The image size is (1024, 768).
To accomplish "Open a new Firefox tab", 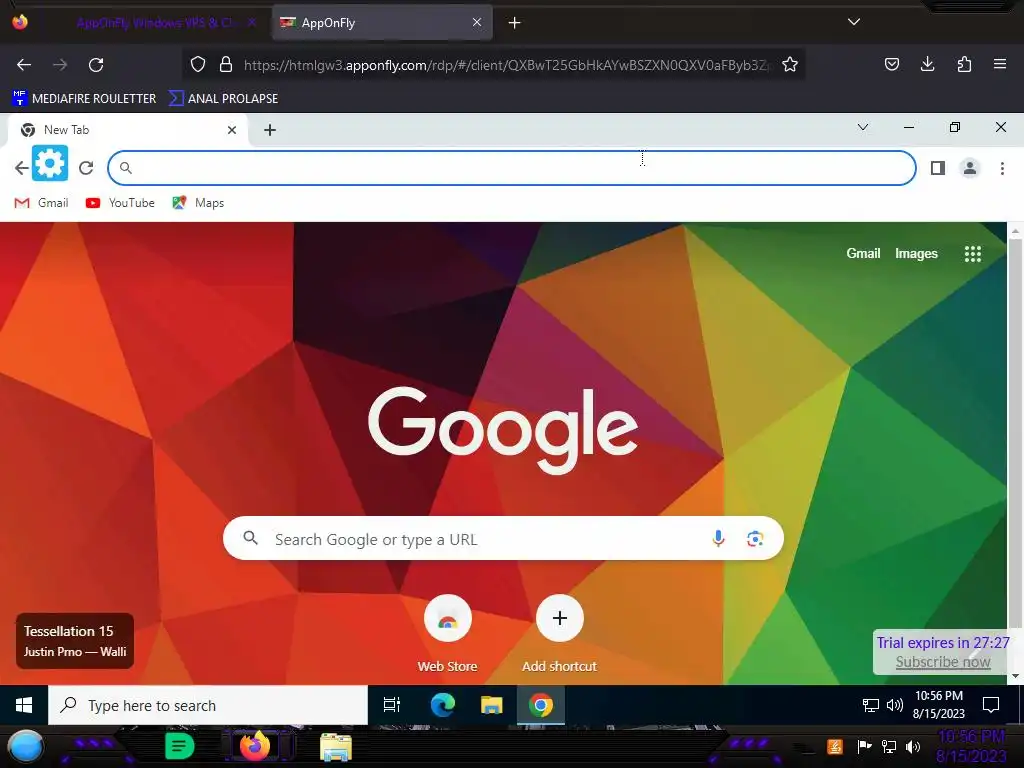I will click(x=515, y=23).
